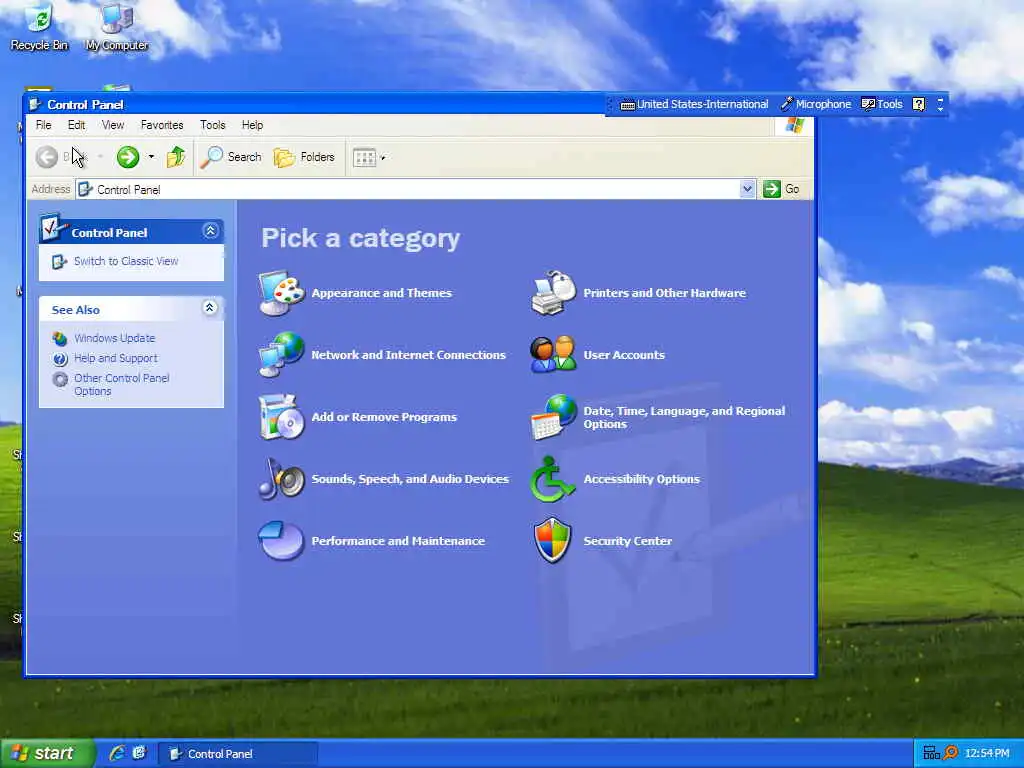Image resolution: width=1024 pixels, height=768 pixels.
Task: Expand the Address bar dropdown
Action: pyautogui.click(x=747, y=189)
